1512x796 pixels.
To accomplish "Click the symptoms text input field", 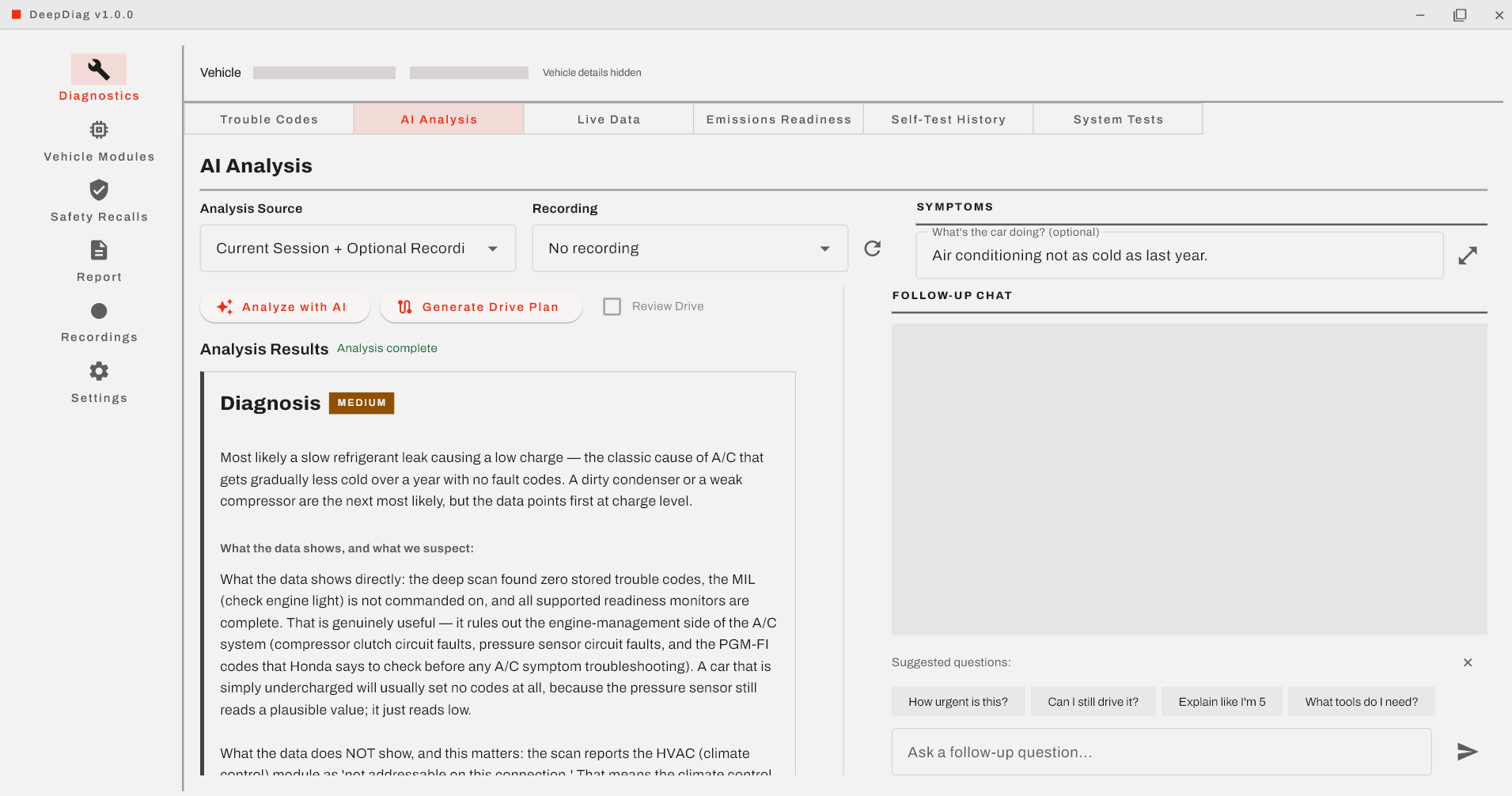I will [1179, 256].
